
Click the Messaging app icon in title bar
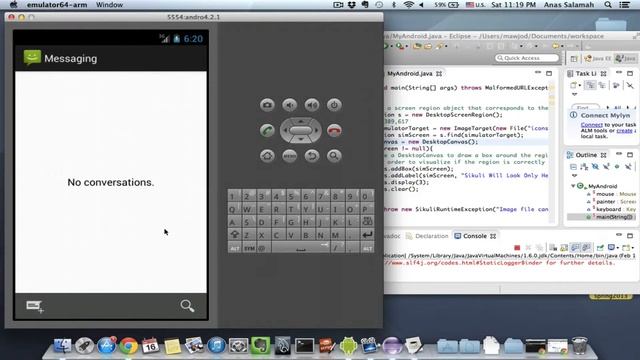[x=32, y=58]
